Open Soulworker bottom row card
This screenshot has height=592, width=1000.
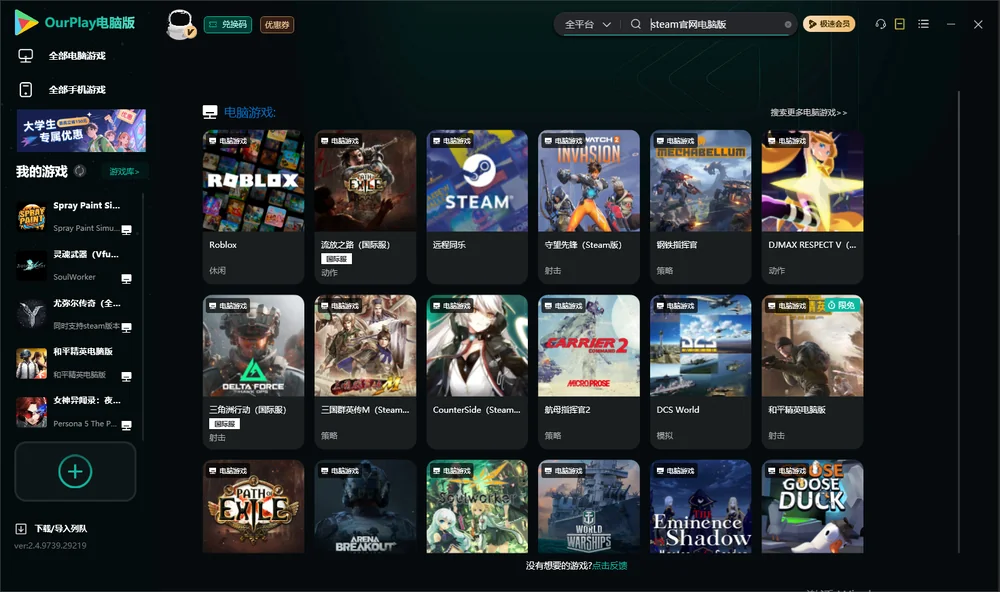click(x=477, y=507)
